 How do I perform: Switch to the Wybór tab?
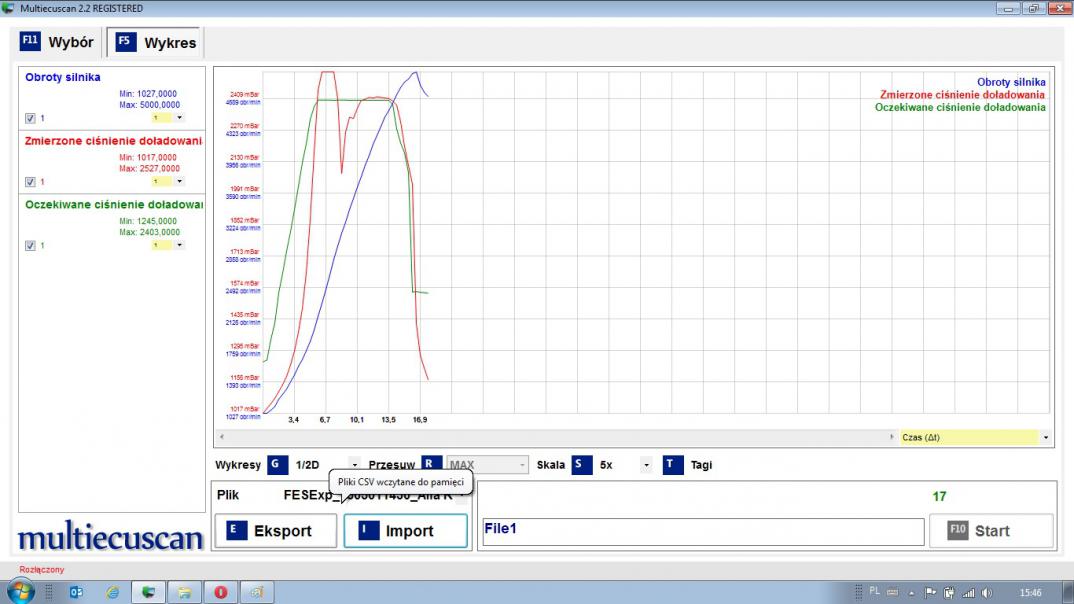click(x=59, y=42)
